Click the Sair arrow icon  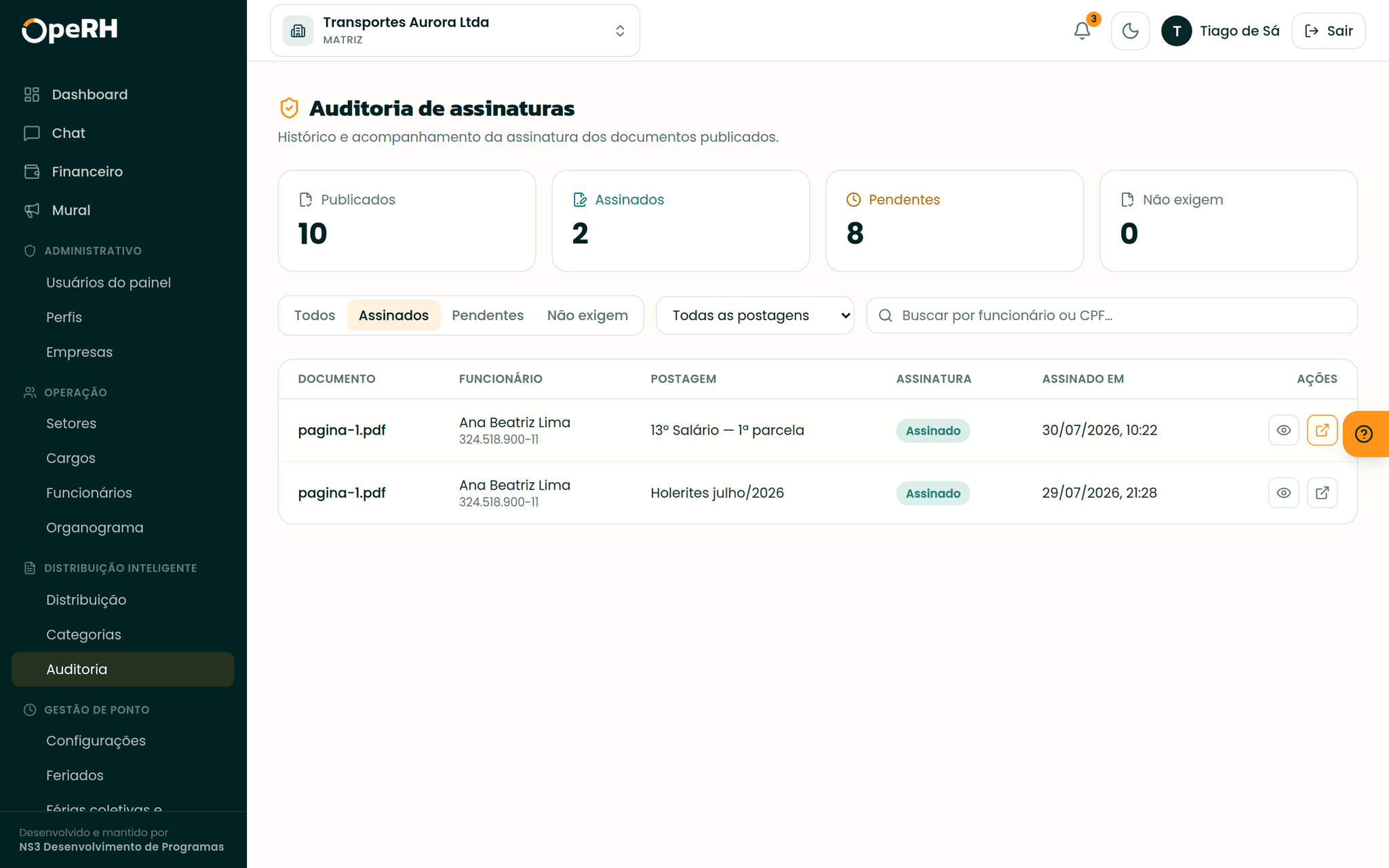1312,31
